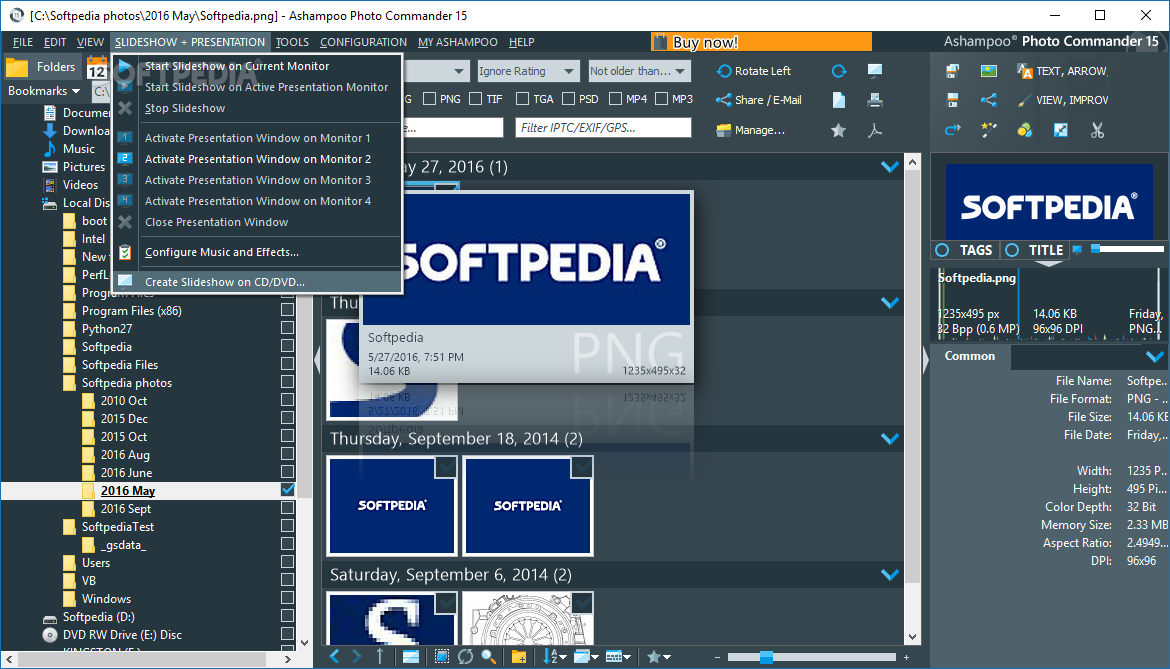The width and height of the screenshot is (1170, 669).
Task: Click the Manage... button
Action: click(x=750, y=131)
